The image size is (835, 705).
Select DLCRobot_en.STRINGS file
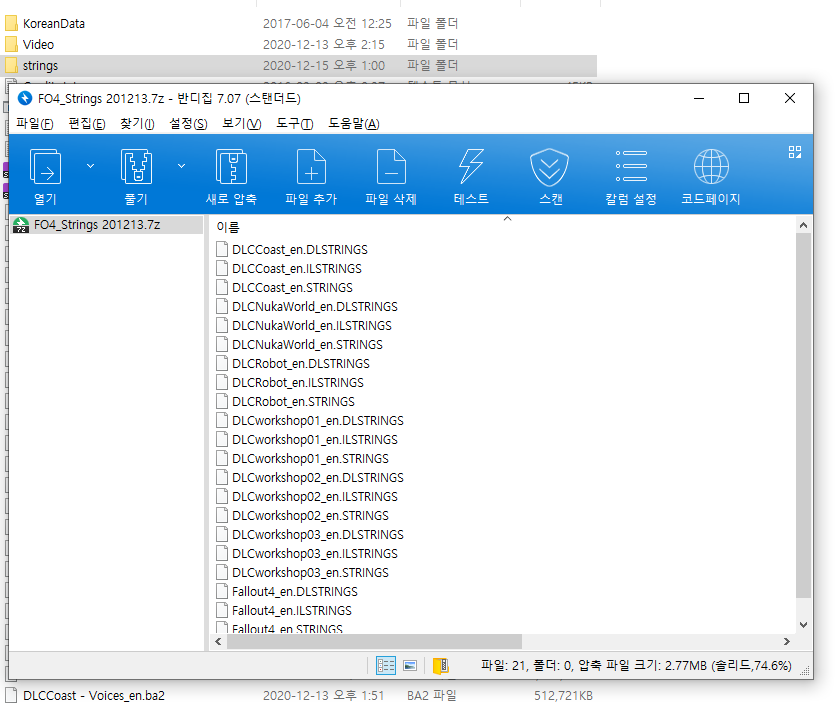[293, 402]
